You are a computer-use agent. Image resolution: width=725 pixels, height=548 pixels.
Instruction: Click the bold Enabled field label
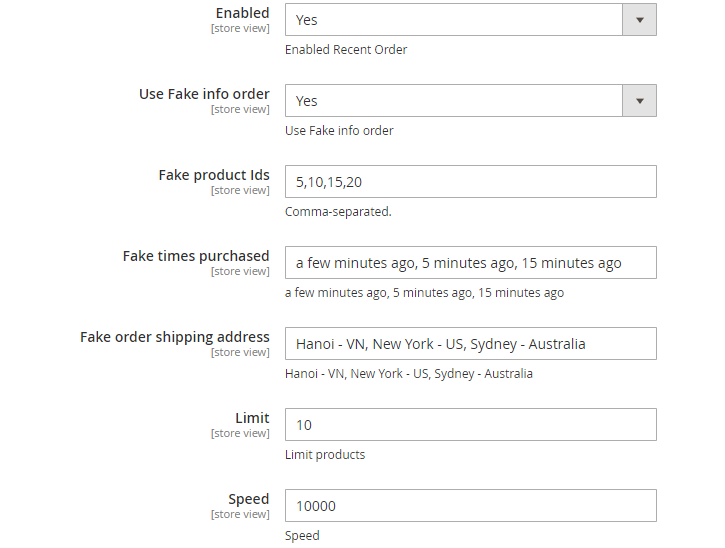243,13
